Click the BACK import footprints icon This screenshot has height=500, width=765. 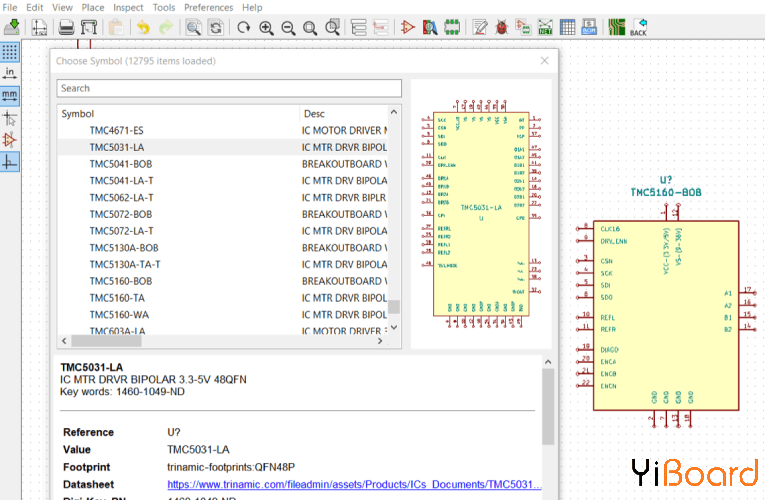pos(639,27)
